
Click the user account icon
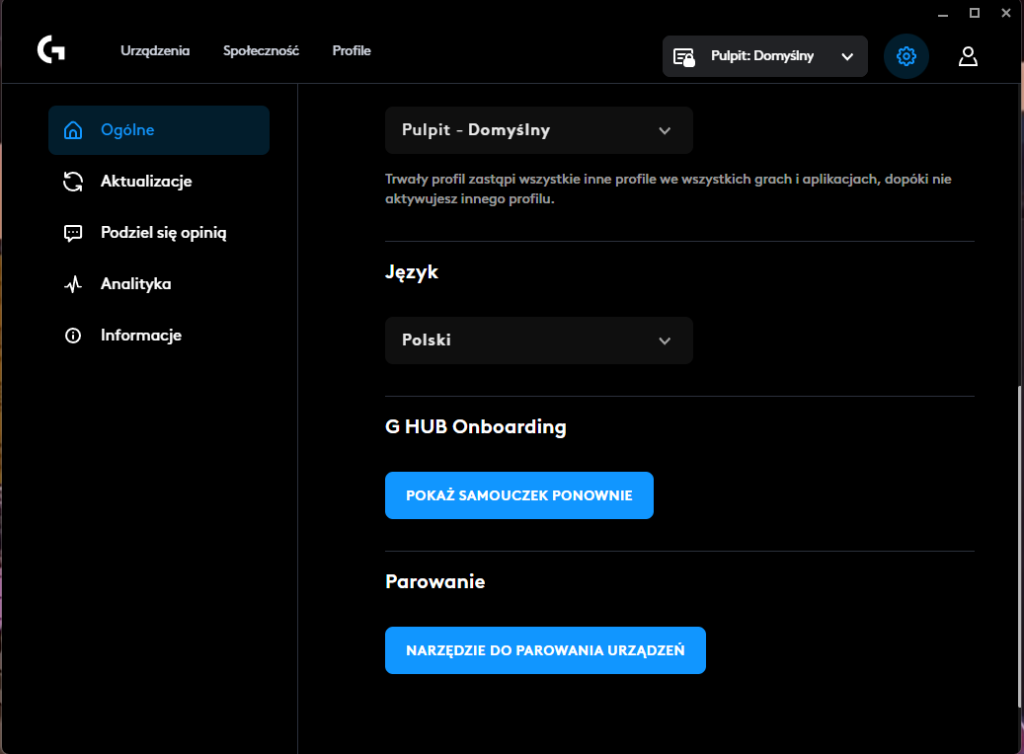pos(967,56)
